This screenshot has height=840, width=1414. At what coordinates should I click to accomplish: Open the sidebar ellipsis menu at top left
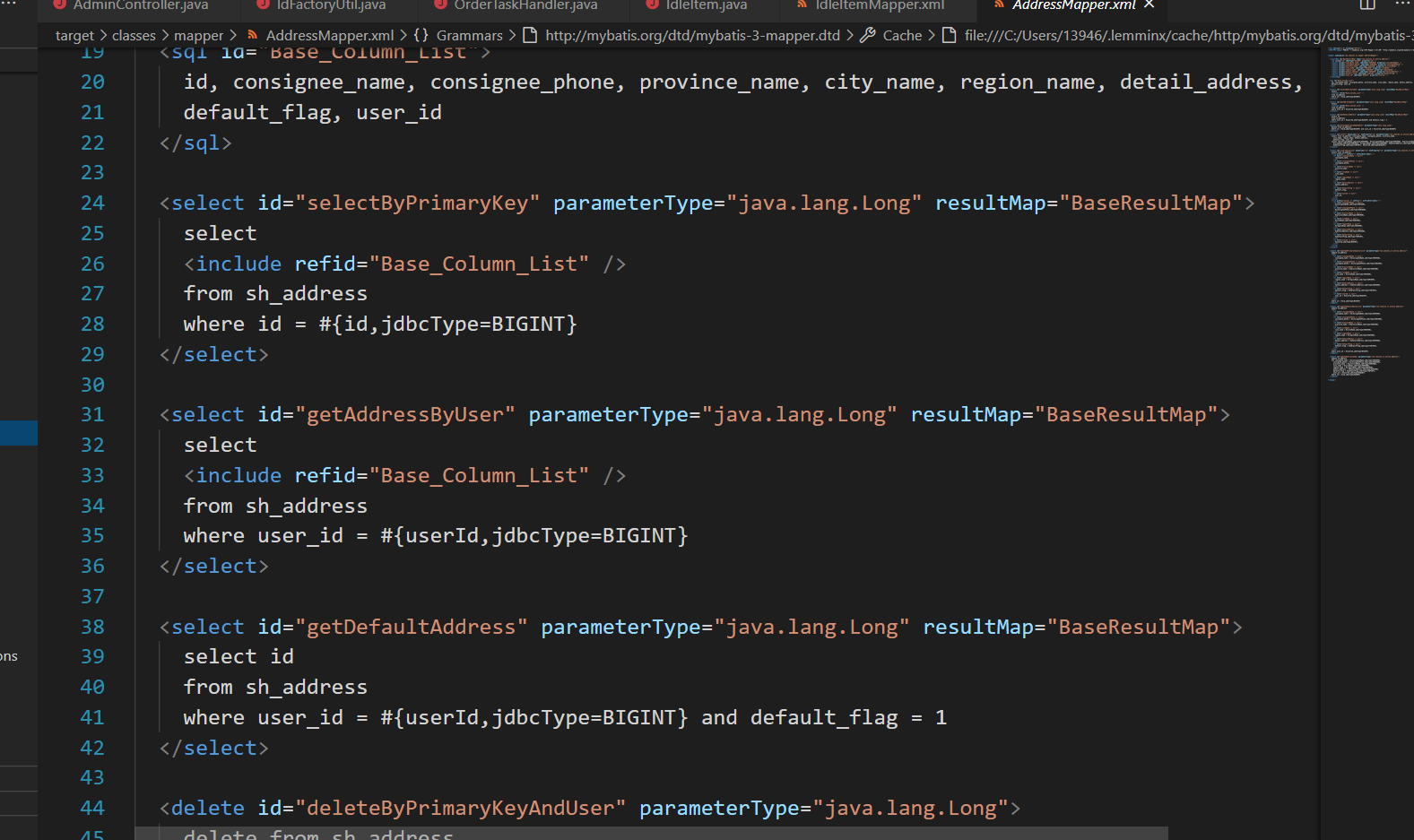tap(9, 4)
